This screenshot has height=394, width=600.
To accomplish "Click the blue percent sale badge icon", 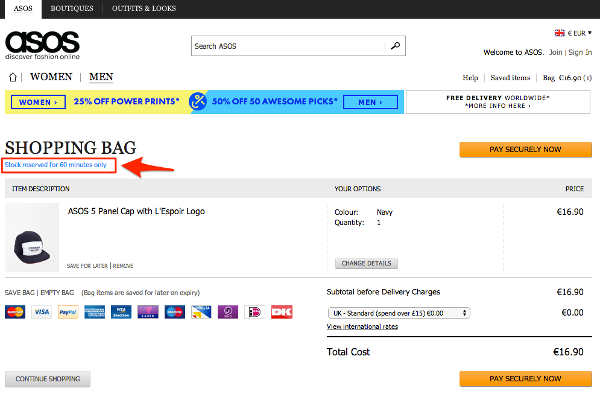I will coord(198,101).
